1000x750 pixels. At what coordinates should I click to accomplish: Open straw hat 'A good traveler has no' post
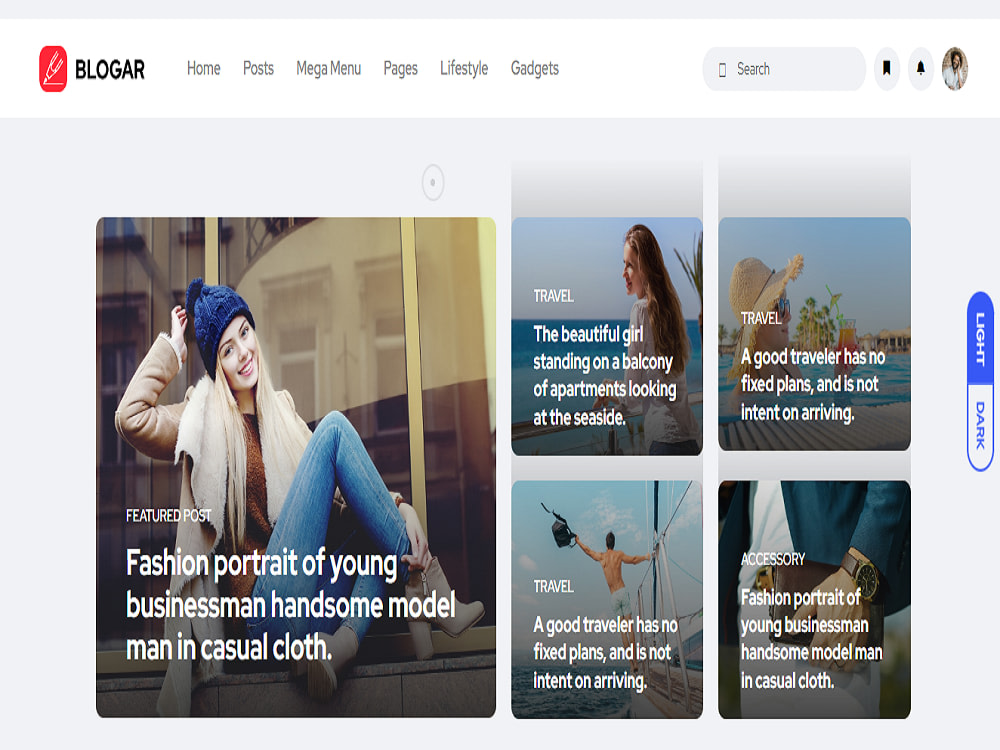click(x=812, y=385)
